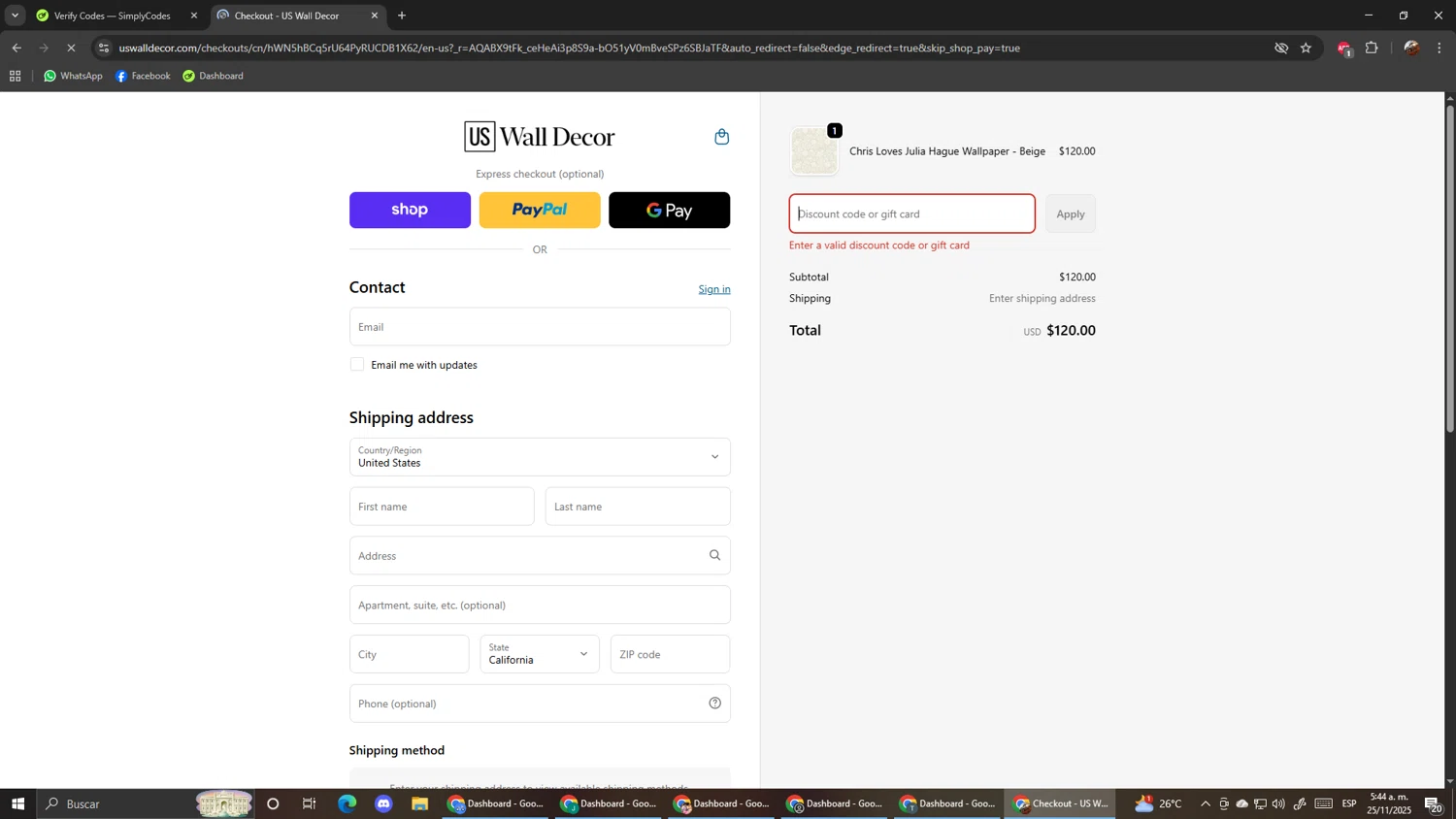Close the Checkout tab
Screen dimensions: 1456x819
point(375,16)
